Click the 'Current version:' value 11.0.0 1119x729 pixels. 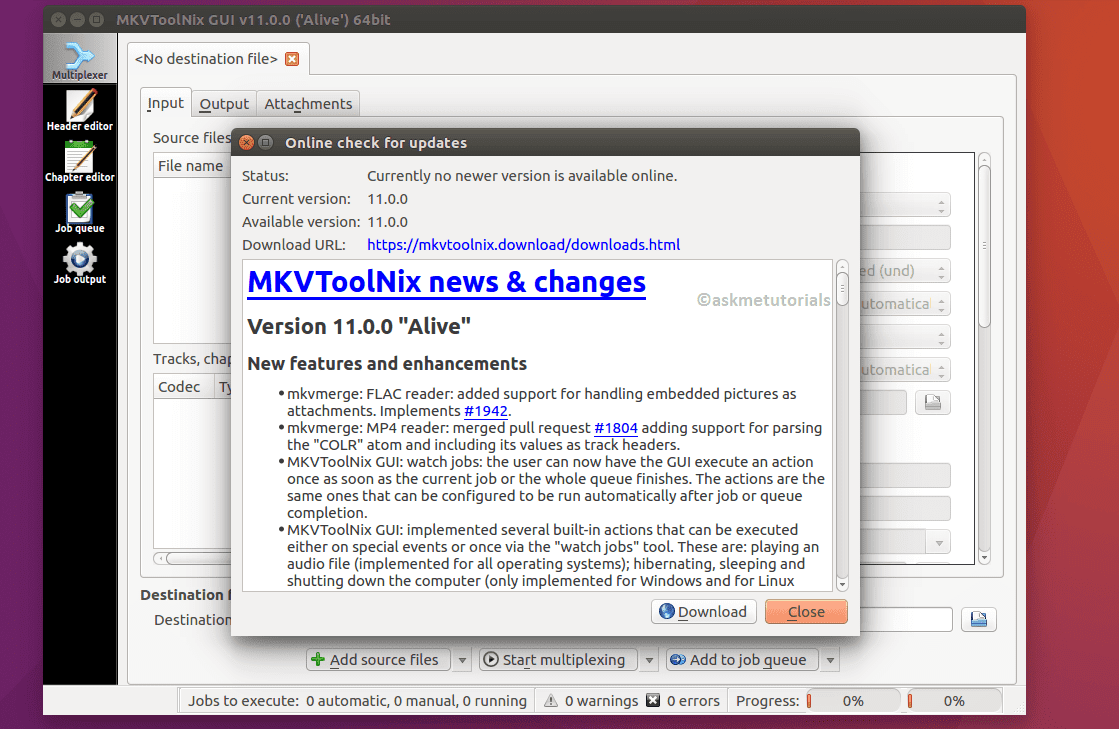coord(388,199)
